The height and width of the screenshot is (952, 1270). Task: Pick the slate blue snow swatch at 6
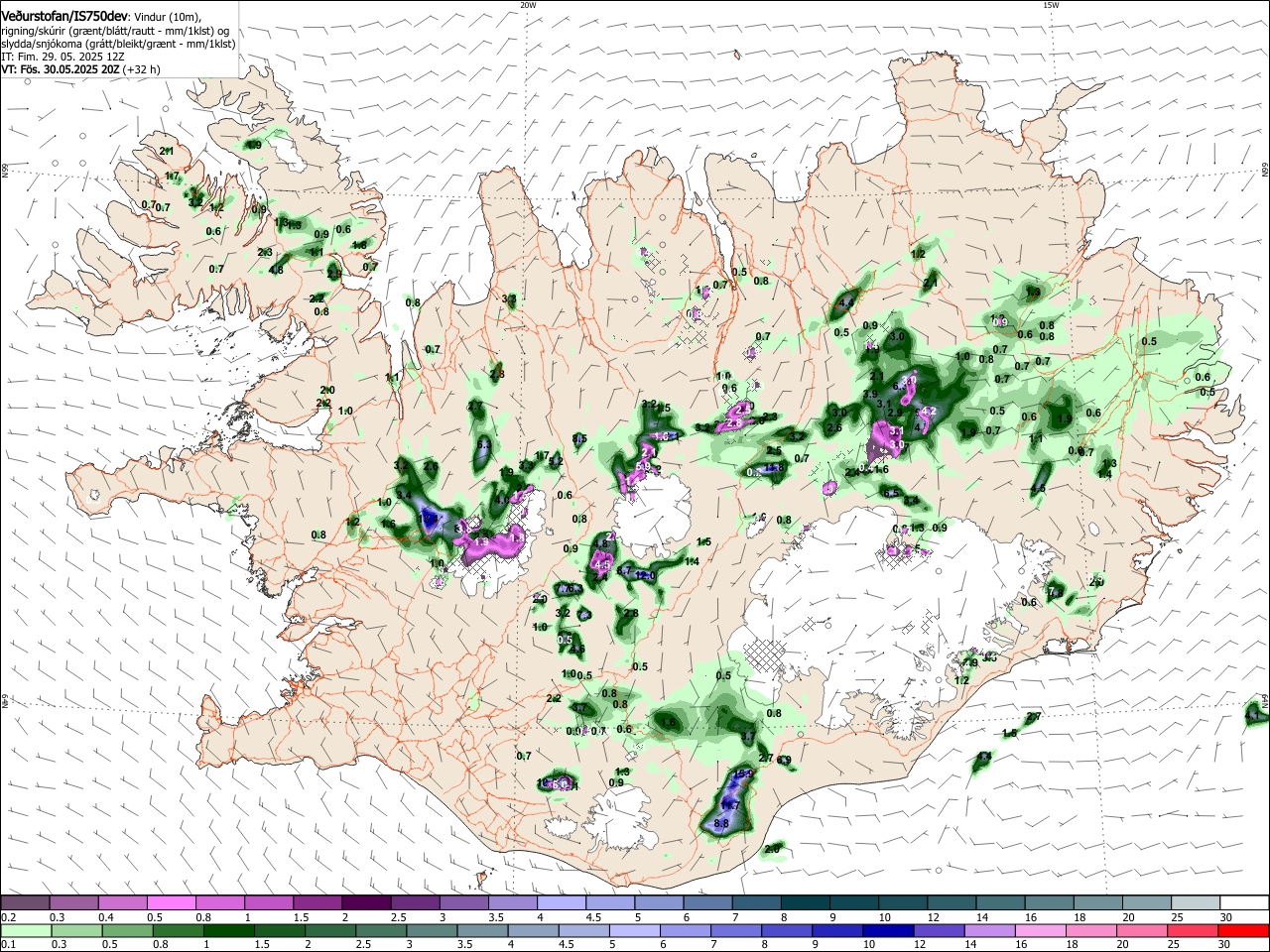pos(706,903)
